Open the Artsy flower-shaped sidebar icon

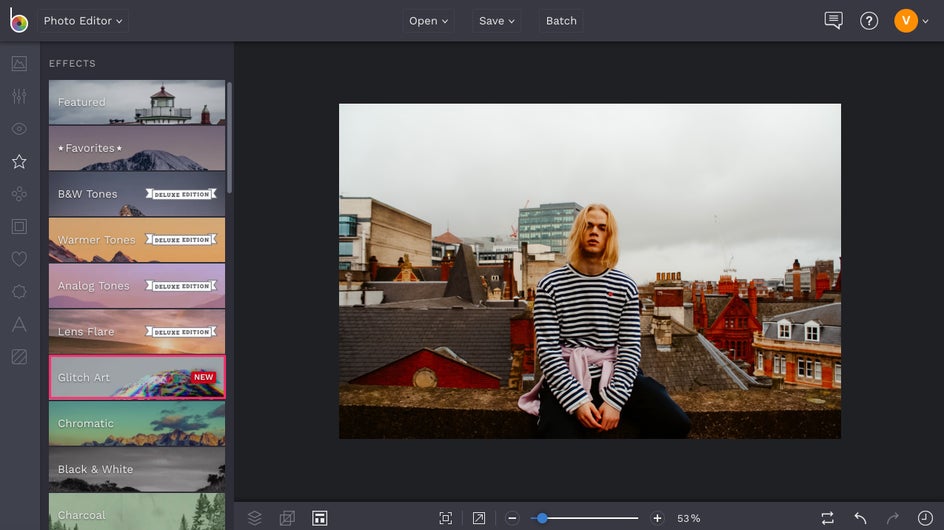coord(19,194)
